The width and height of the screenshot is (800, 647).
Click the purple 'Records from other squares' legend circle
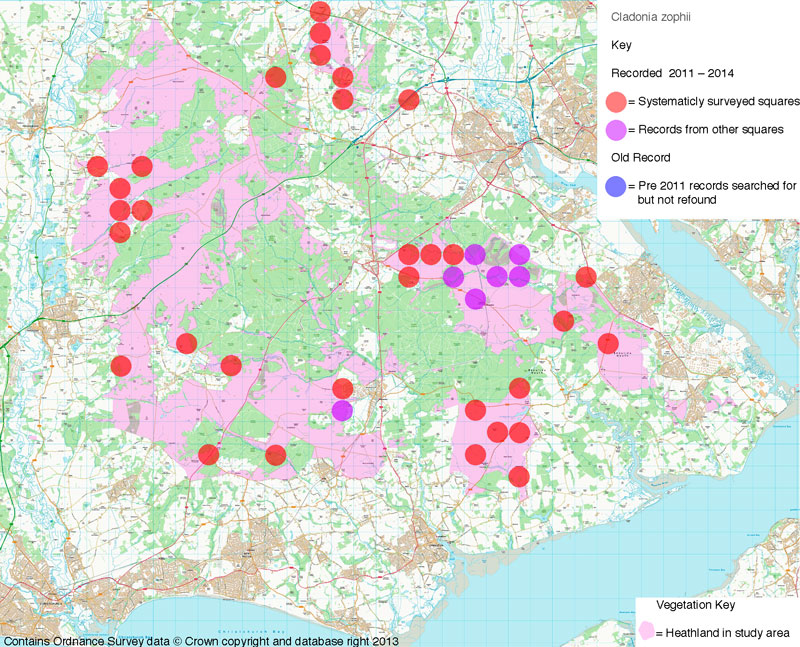tap(618, 129)
